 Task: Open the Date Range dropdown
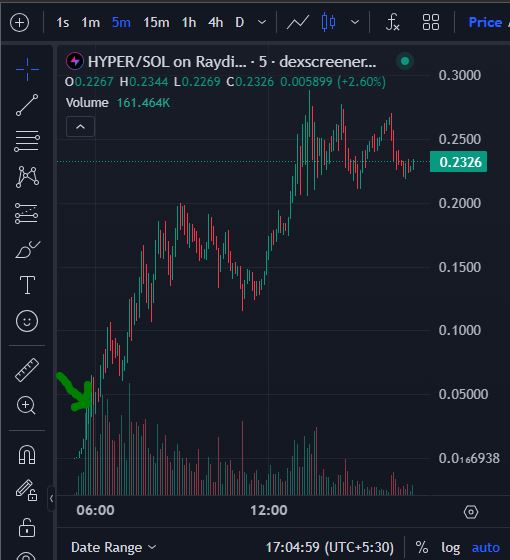pyautogui.click(x=113, y=547)
